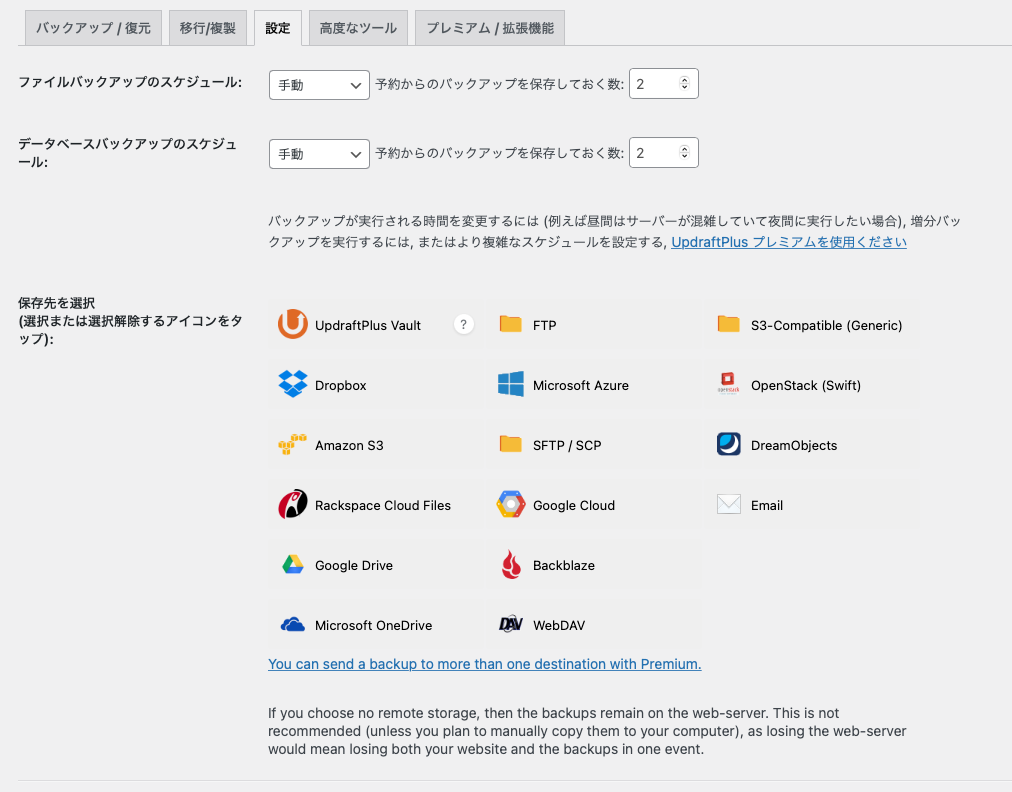Pick the SFTP / SCP folder icon
1012x792 pixels.
511,444
